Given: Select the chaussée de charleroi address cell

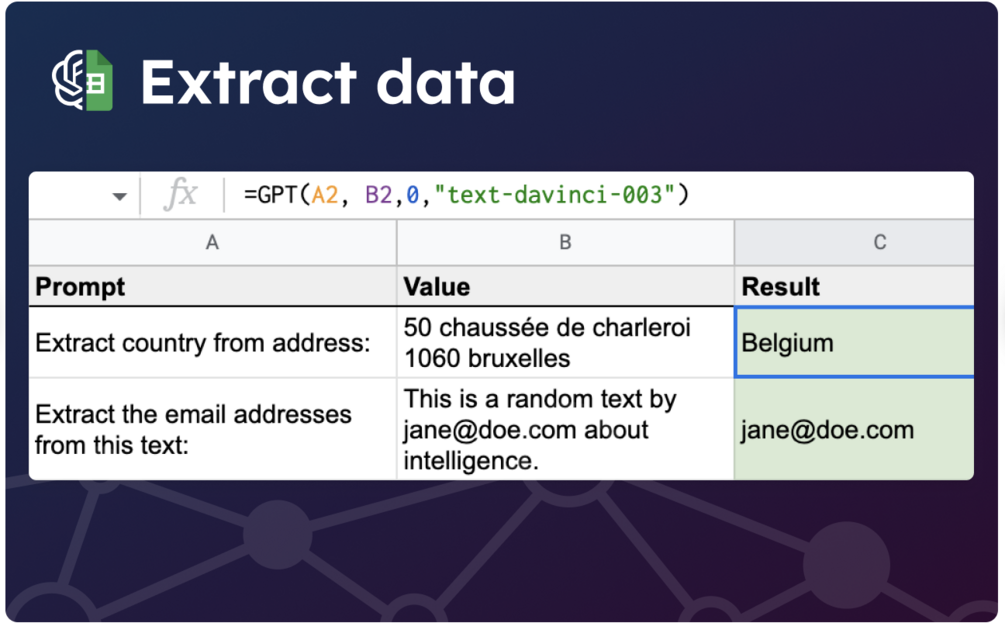Looking at the screenshot, I should 565,343.
